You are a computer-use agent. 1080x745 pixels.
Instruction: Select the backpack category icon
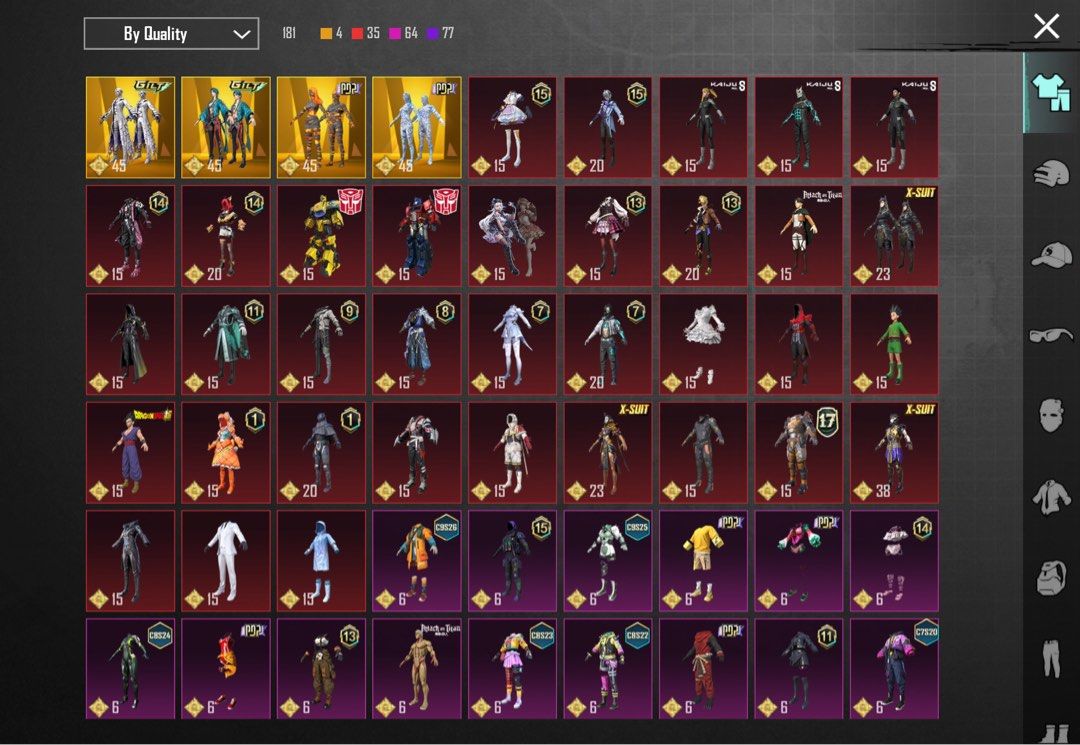coord(1051,578)
